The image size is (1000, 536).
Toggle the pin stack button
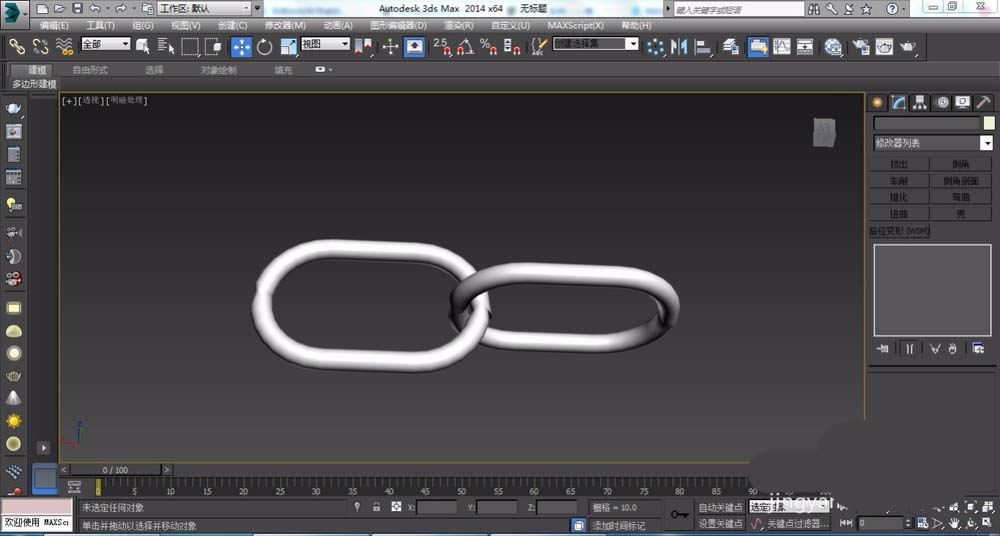click(883, 348)
